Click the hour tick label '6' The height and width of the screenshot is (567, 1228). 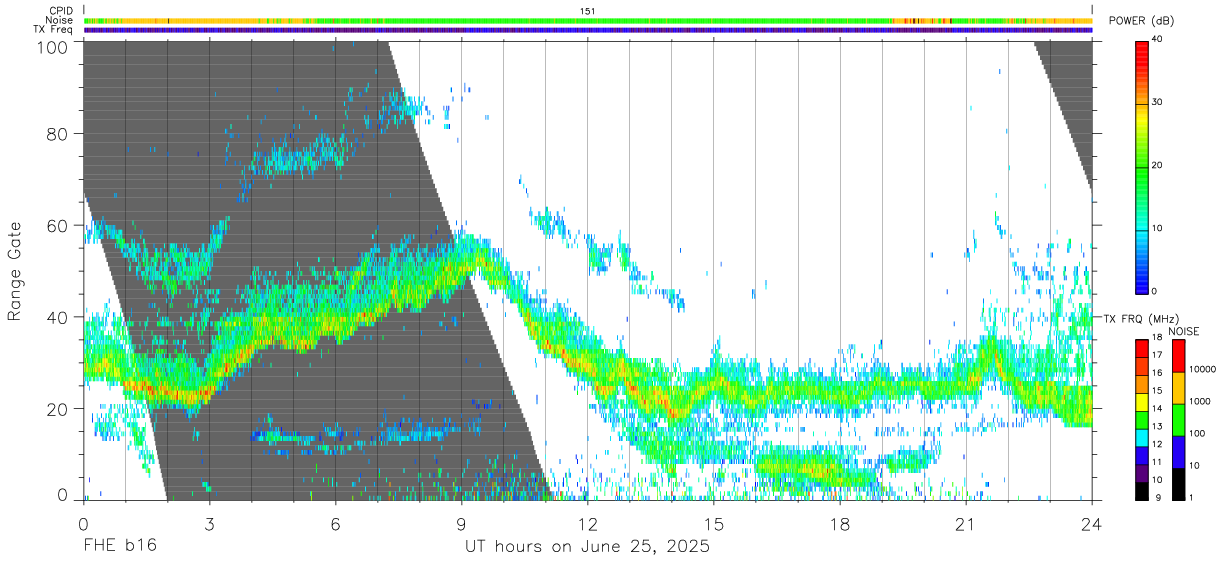tap(335, 523)
